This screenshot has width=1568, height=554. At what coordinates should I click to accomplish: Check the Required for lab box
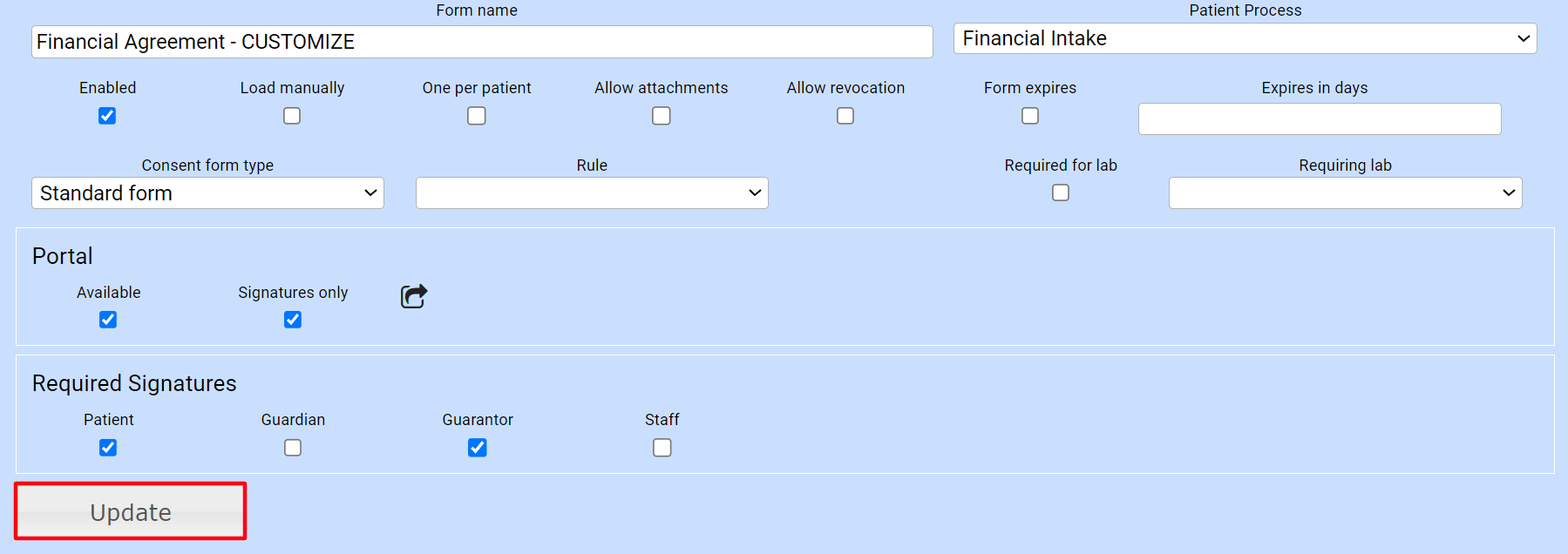[1061, 193]
